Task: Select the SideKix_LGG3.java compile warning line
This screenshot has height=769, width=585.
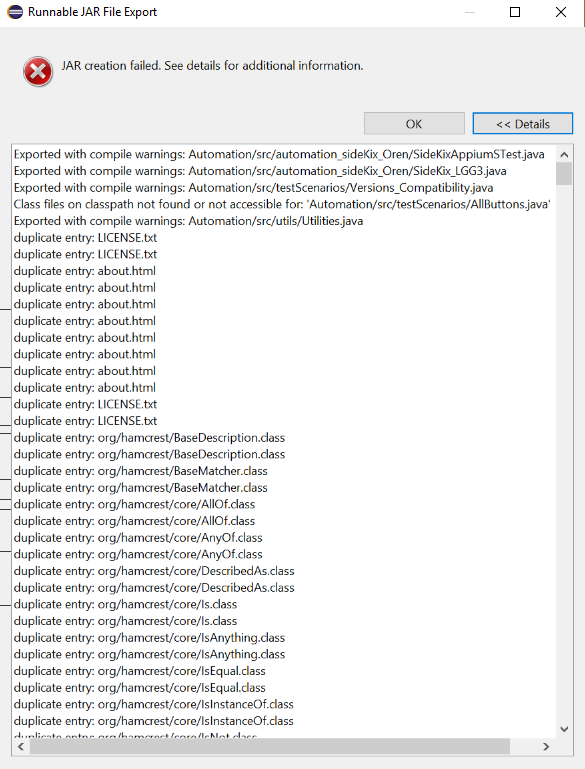Action: (x=260, y=171)
